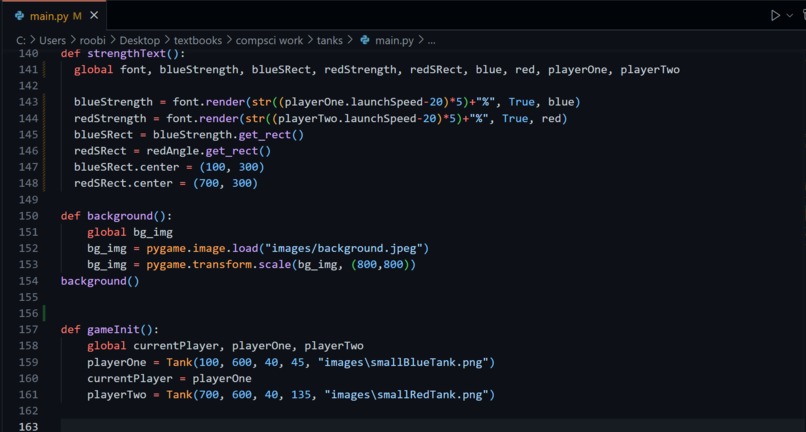Click the "images\smallBlueTank.png" string
806x432 pixels.
click(403, 363)
